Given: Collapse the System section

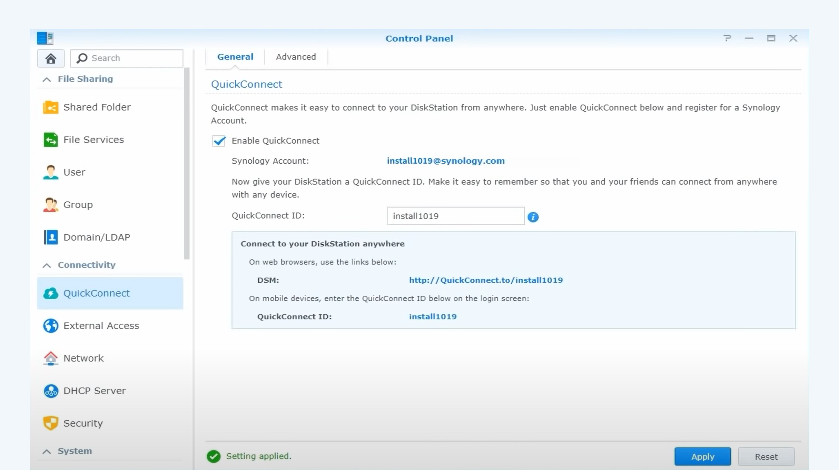Looking at the screenshot, I should [x=46, y=451].
